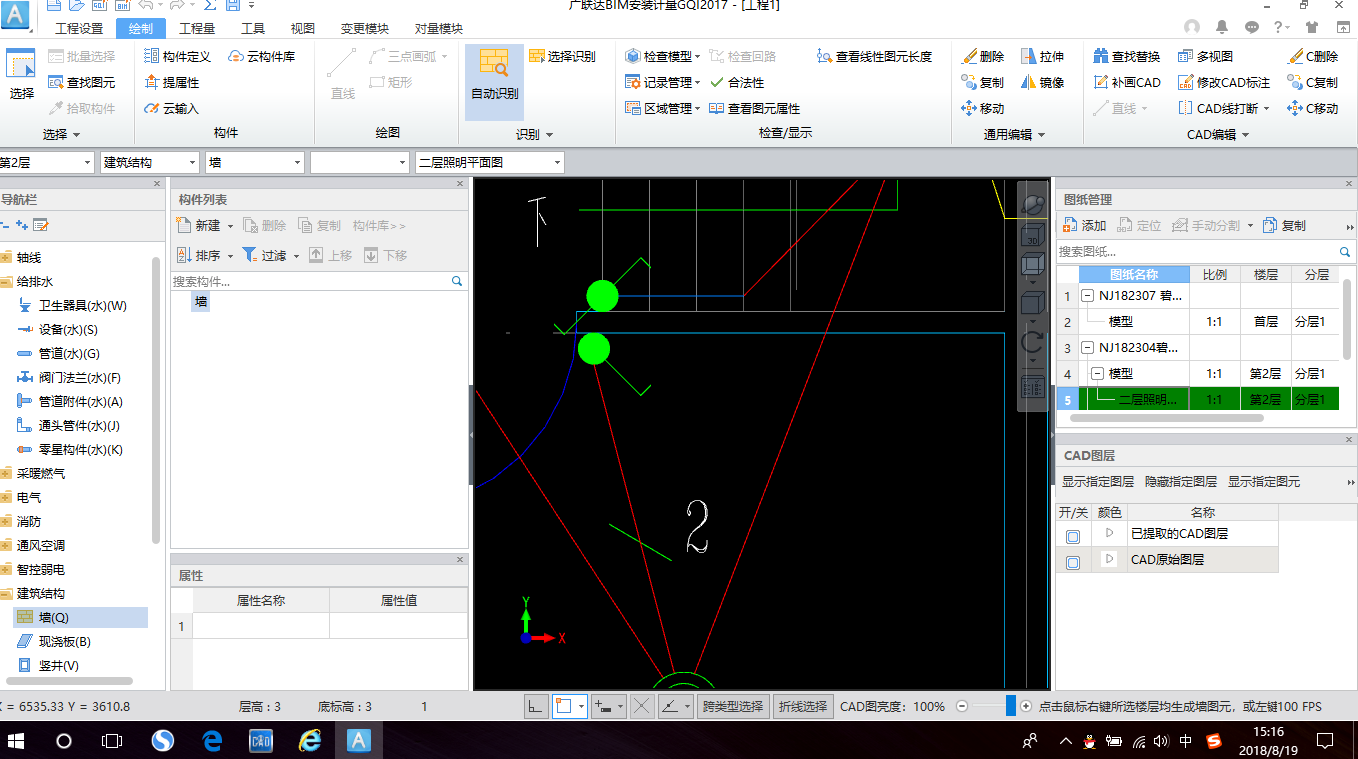Select 现浇板(B) in navigation tree
Viewport: 1358px width, 759px height.
coord(55,641)
